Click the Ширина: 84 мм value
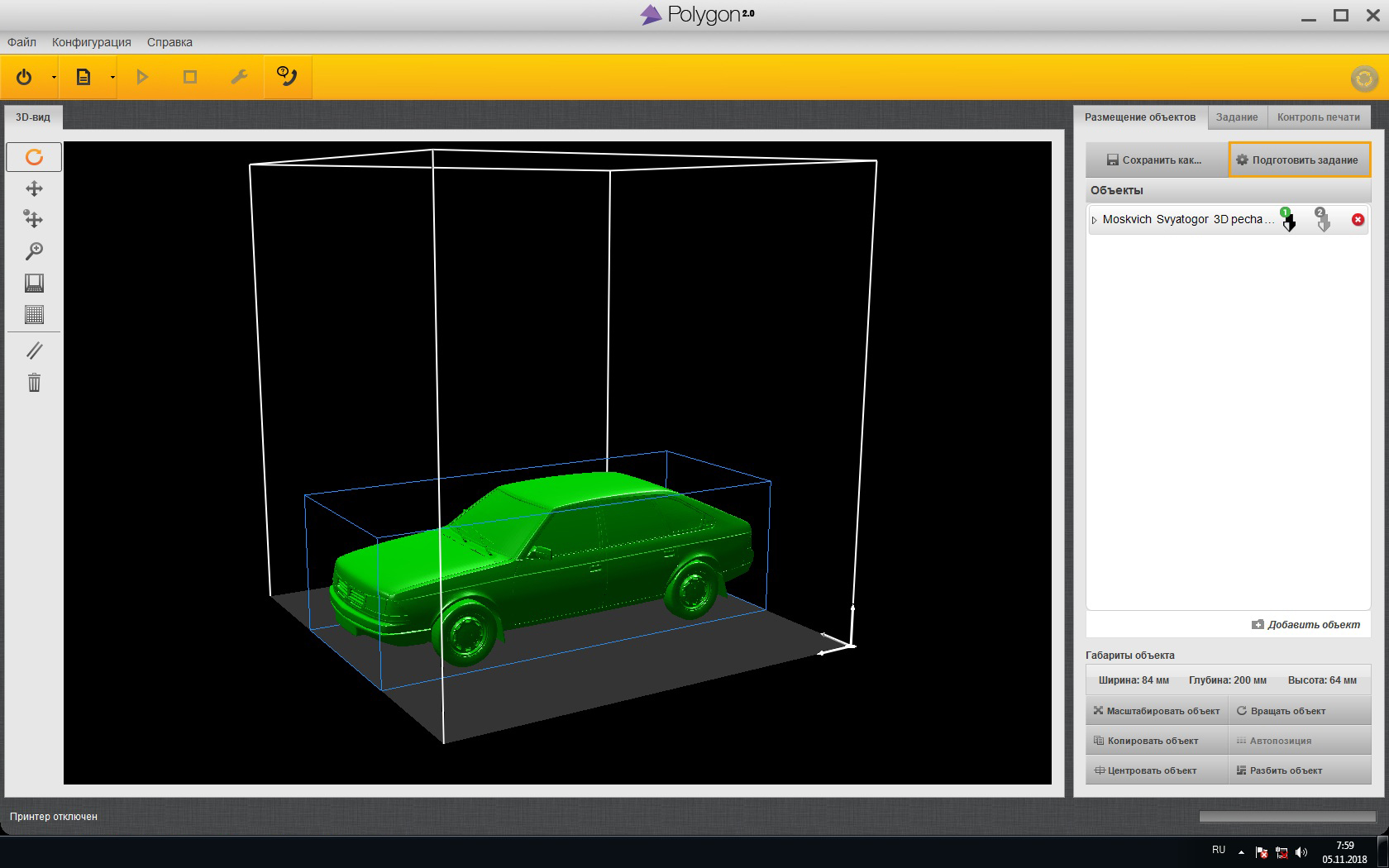 [1134, 680]
